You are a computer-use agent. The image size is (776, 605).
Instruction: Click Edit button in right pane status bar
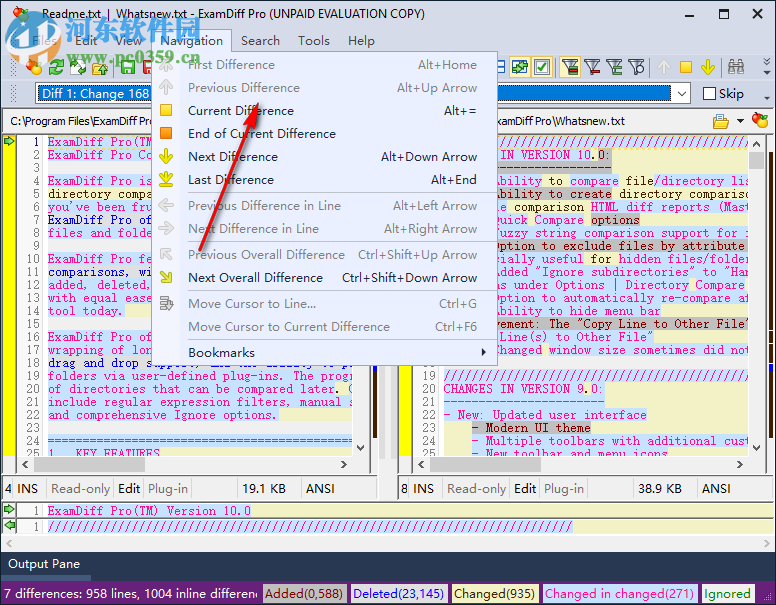pos(525,489)
